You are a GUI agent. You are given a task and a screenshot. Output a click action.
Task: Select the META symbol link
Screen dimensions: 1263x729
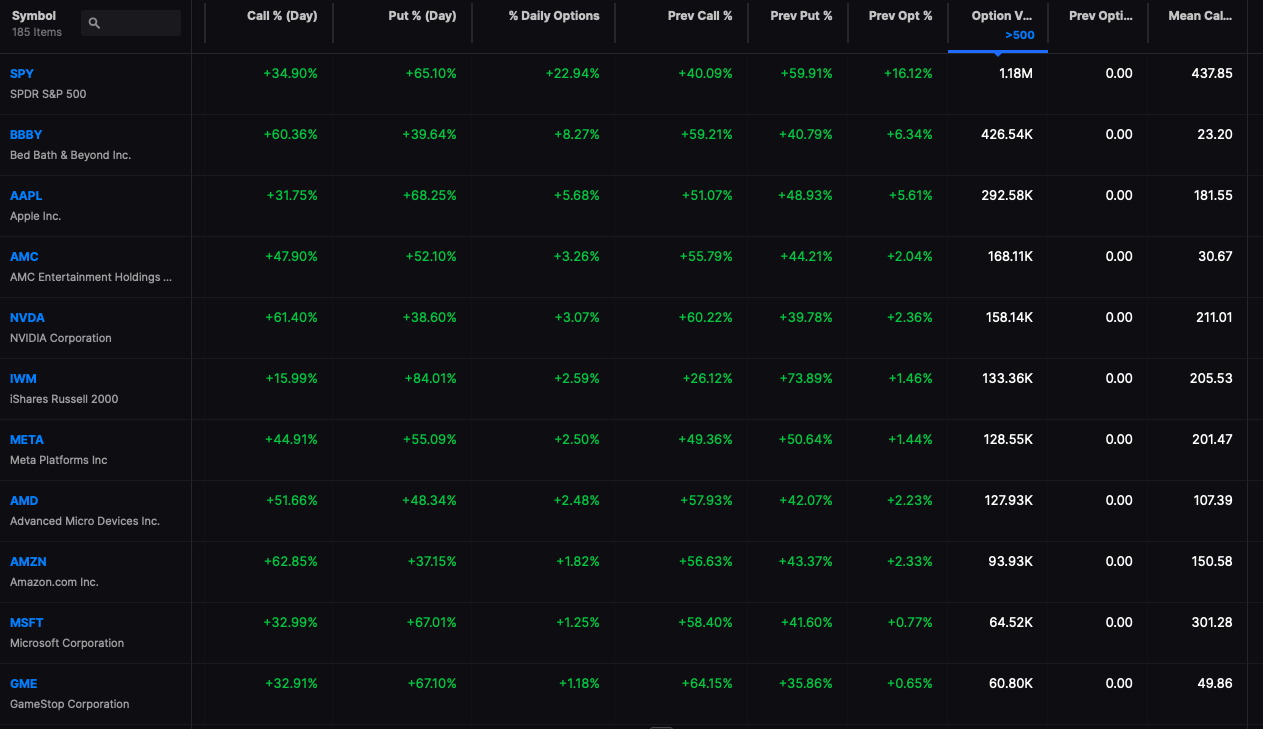coord(27,440)
